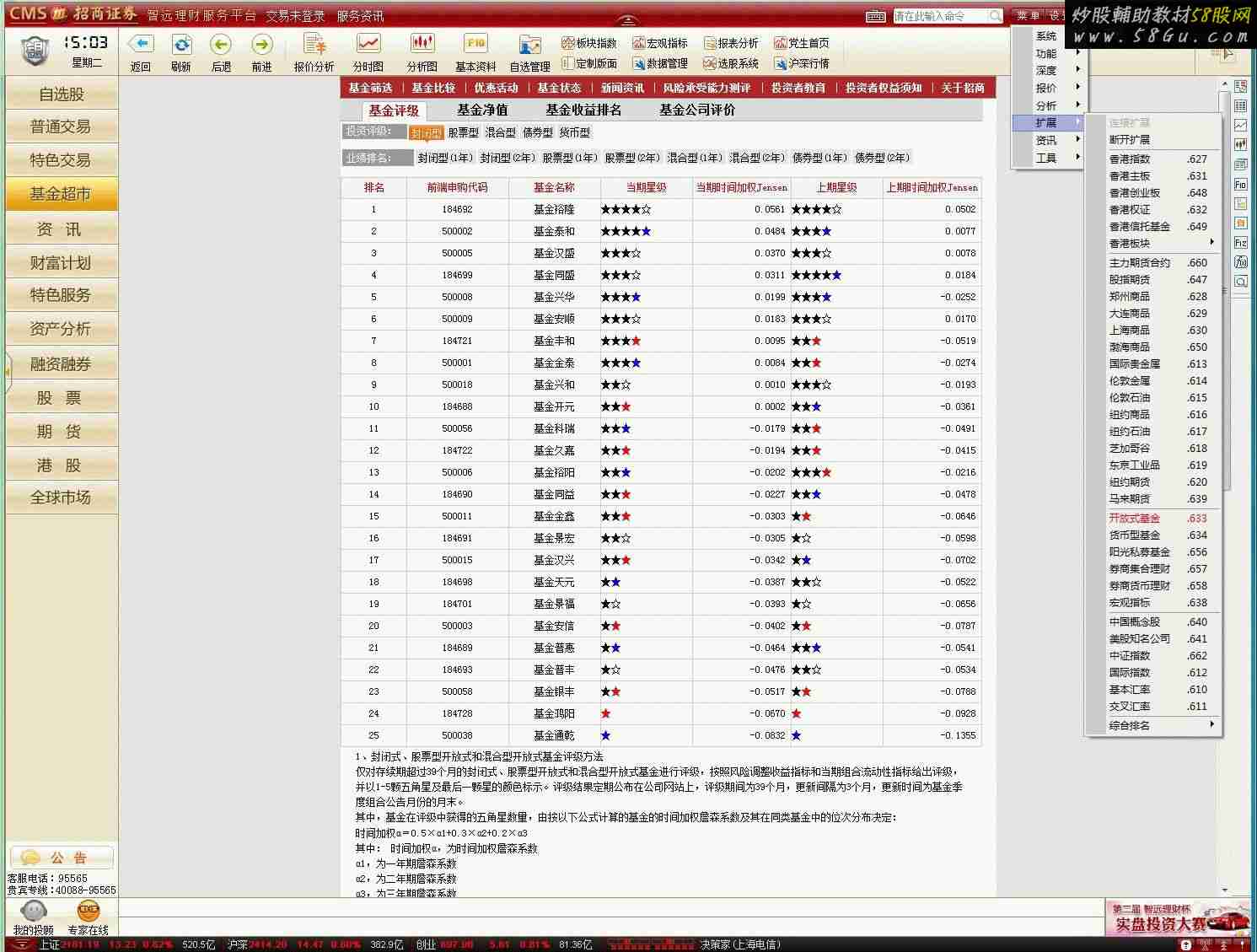Expand the 资讯 submenu in menu
Screen dimensions: 1257x952
pyautogui.click(x=1048, y=140)
